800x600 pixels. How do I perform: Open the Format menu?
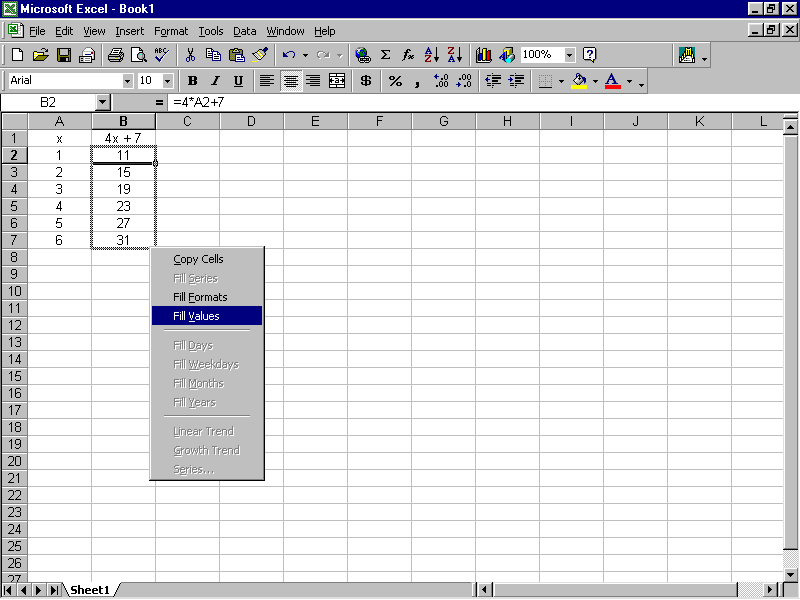coord(171,32)
